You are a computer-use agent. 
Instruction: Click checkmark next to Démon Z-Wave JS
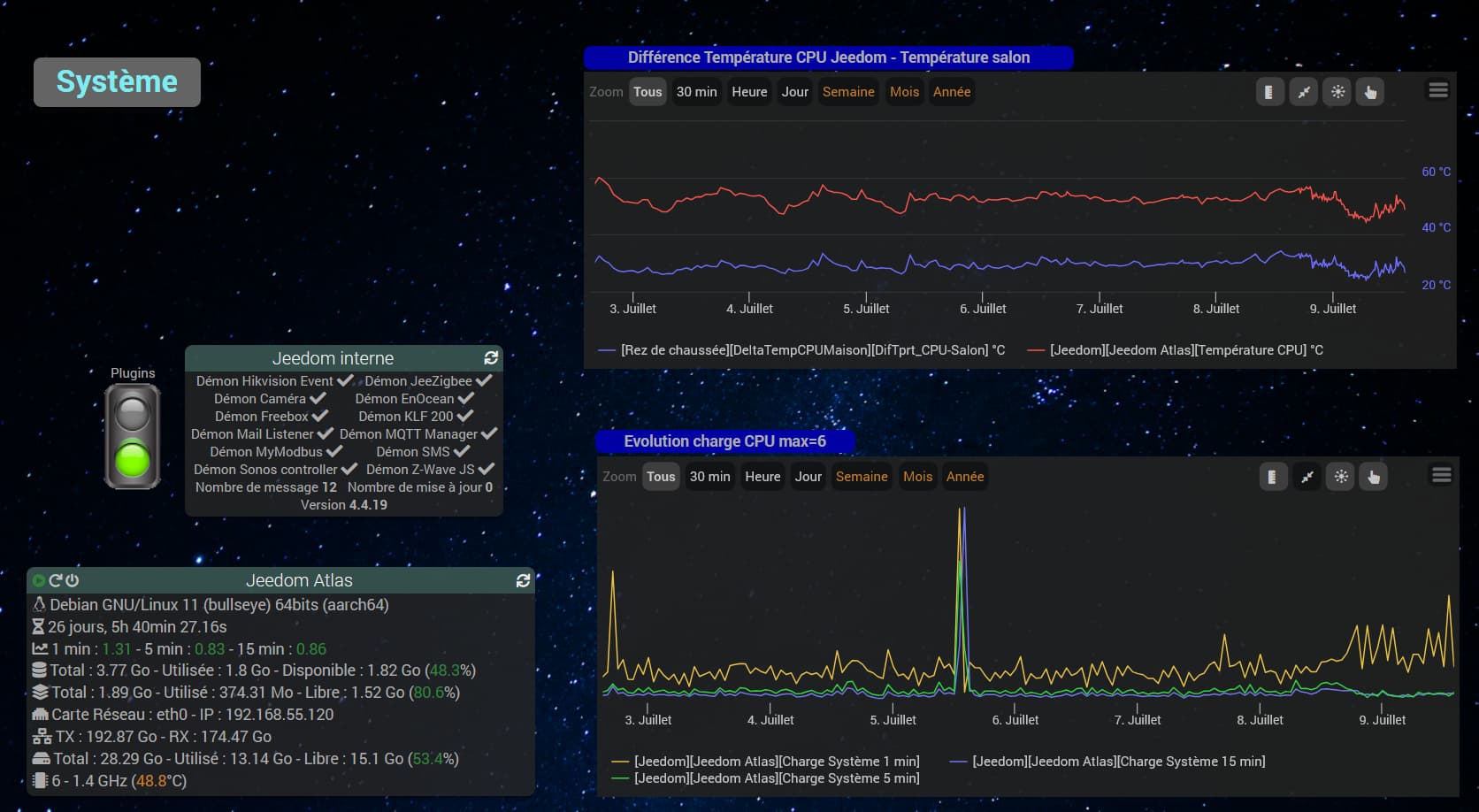point(487,469)
